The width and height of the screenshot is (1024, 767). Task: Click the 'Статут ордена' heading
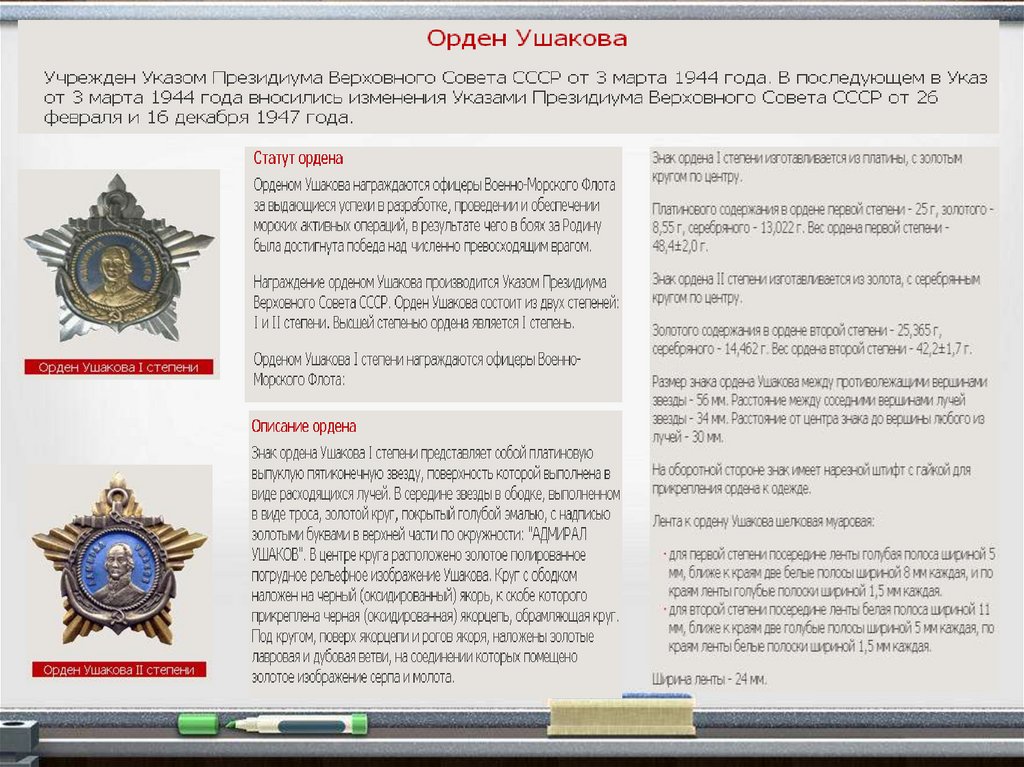pos(298,158)
